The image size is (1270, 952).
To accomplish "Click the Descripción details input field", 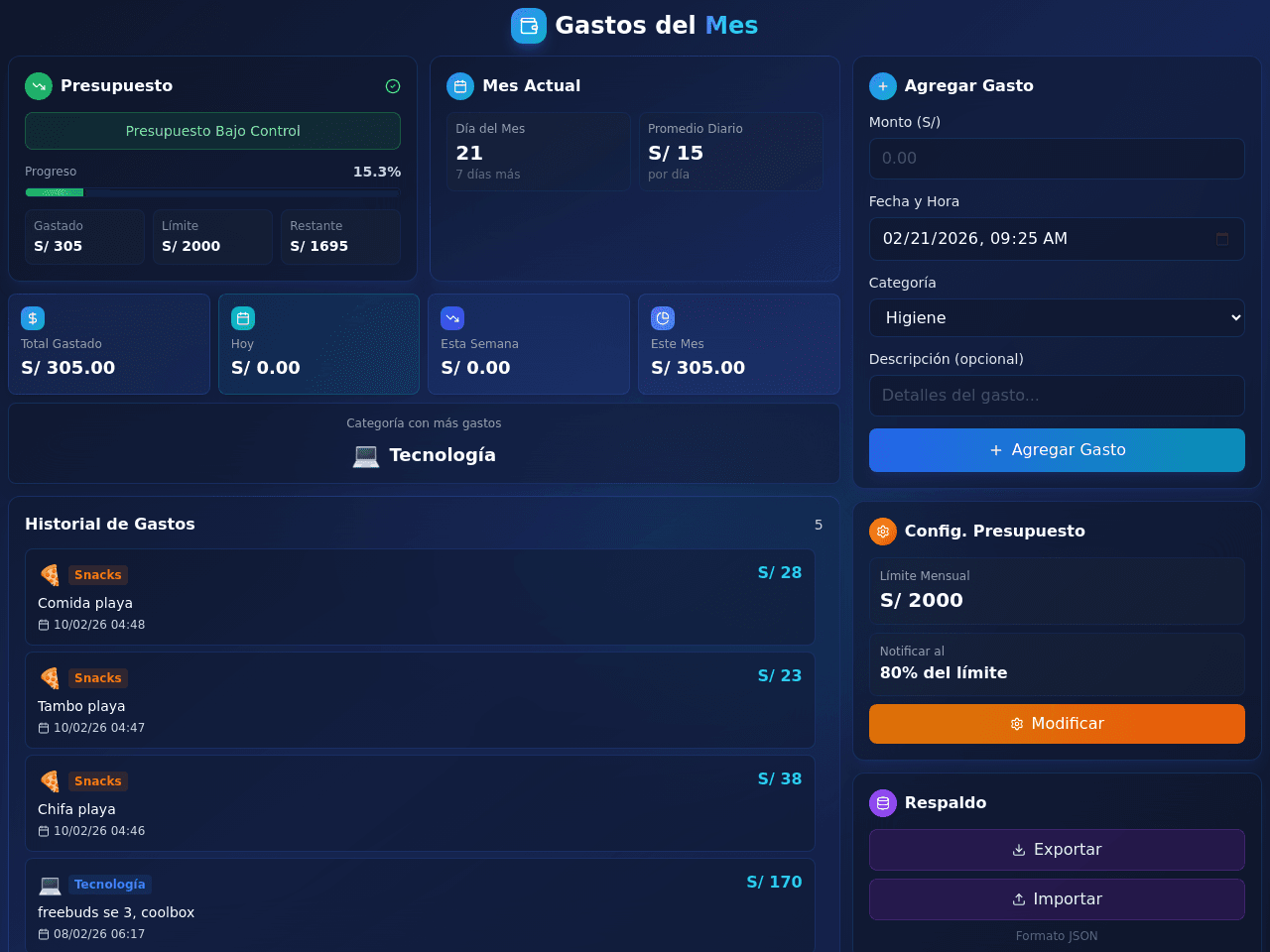I will pyautogui.click(x=1057, y=396).
